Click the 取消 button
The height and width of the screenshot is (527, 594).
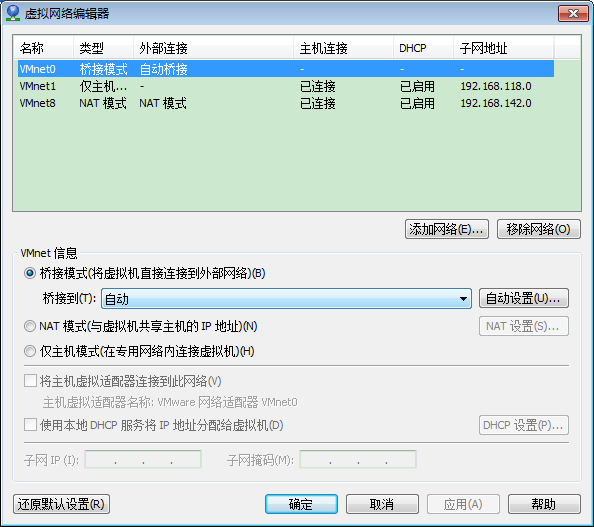[x=382, y=504]
